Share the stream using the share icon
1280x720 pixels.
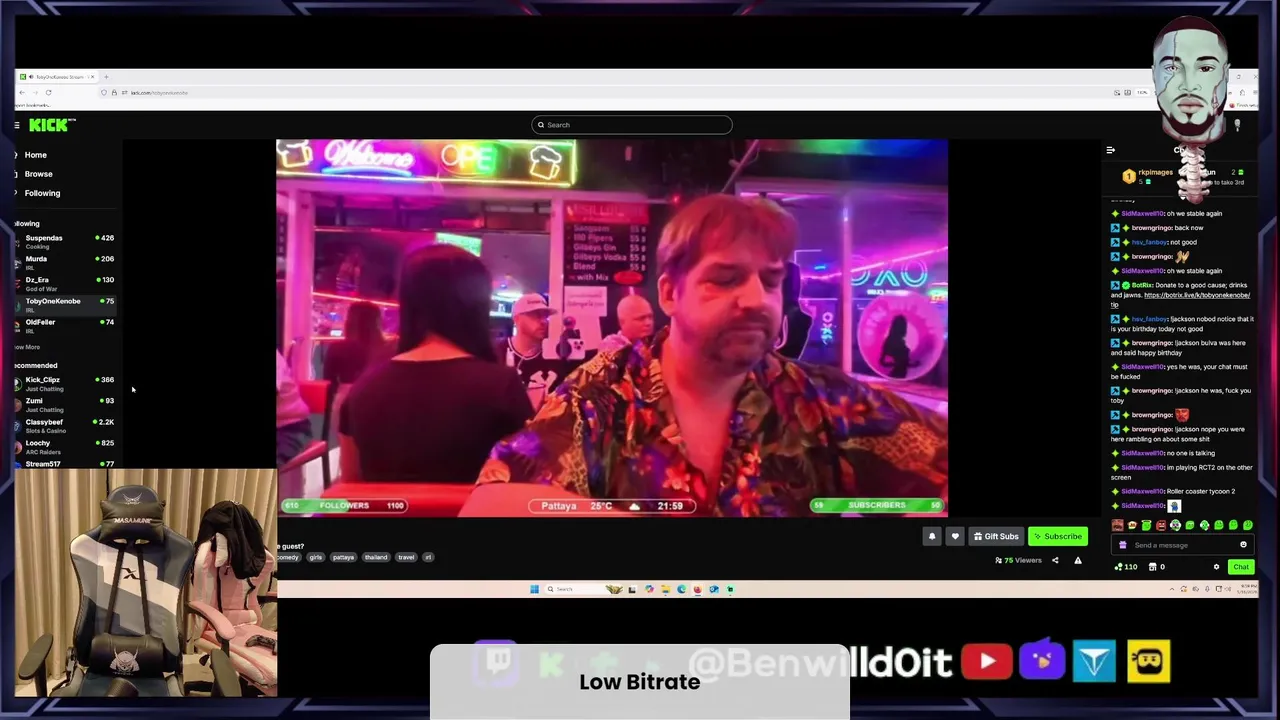click(1055, 561)
